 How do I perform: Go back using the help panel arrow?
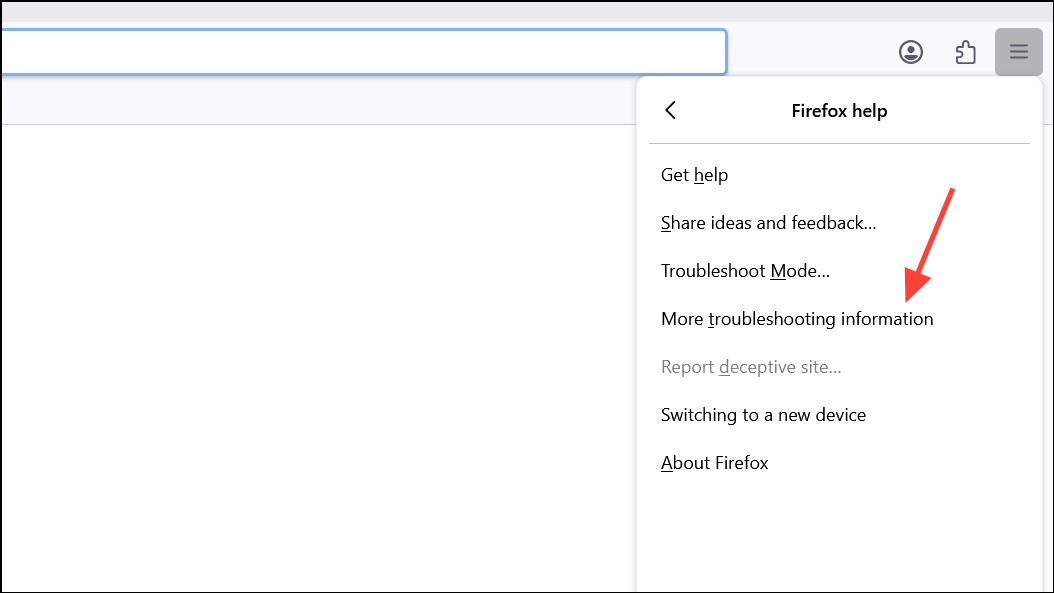671,110
